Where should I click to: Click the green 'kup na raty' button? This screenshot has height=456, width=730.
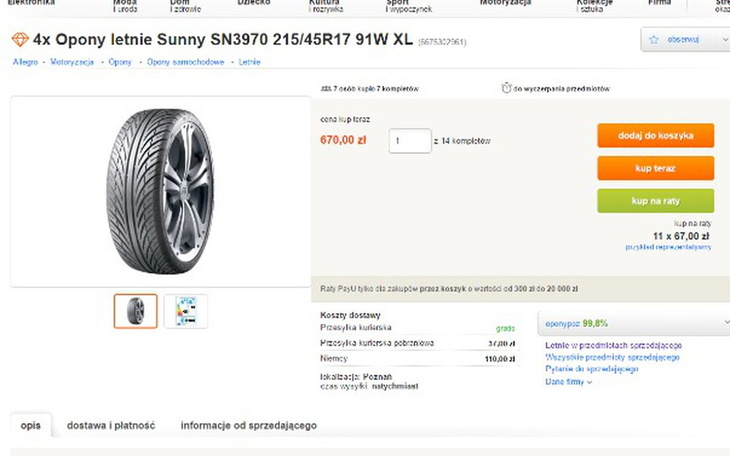(655, 201)
